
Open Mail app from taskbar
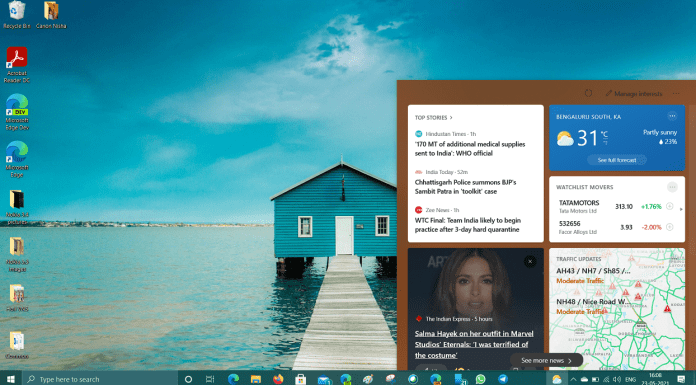(324, 379)
